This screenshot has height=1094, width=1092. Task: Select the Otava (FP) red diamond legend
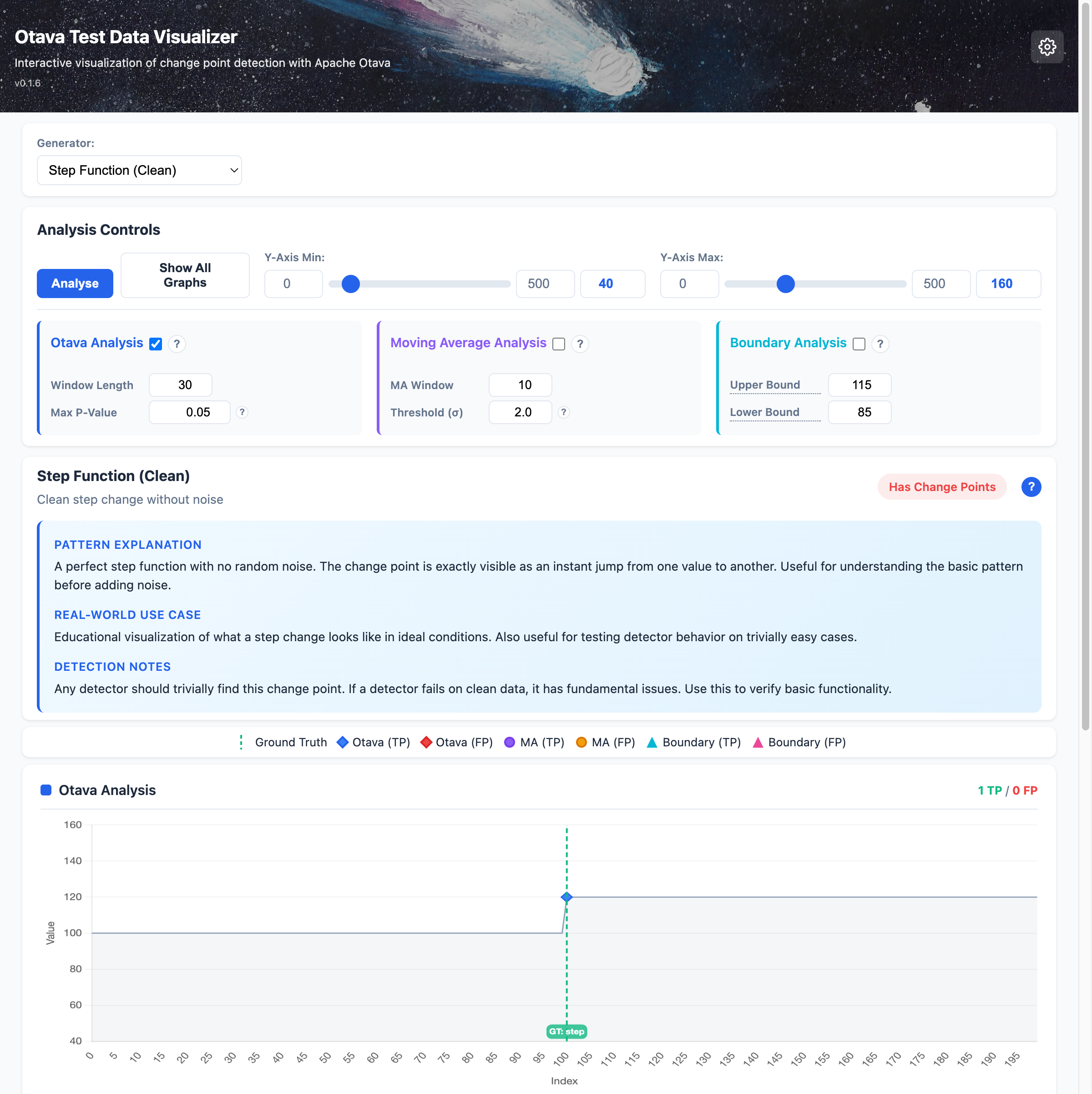pos(426,742)
